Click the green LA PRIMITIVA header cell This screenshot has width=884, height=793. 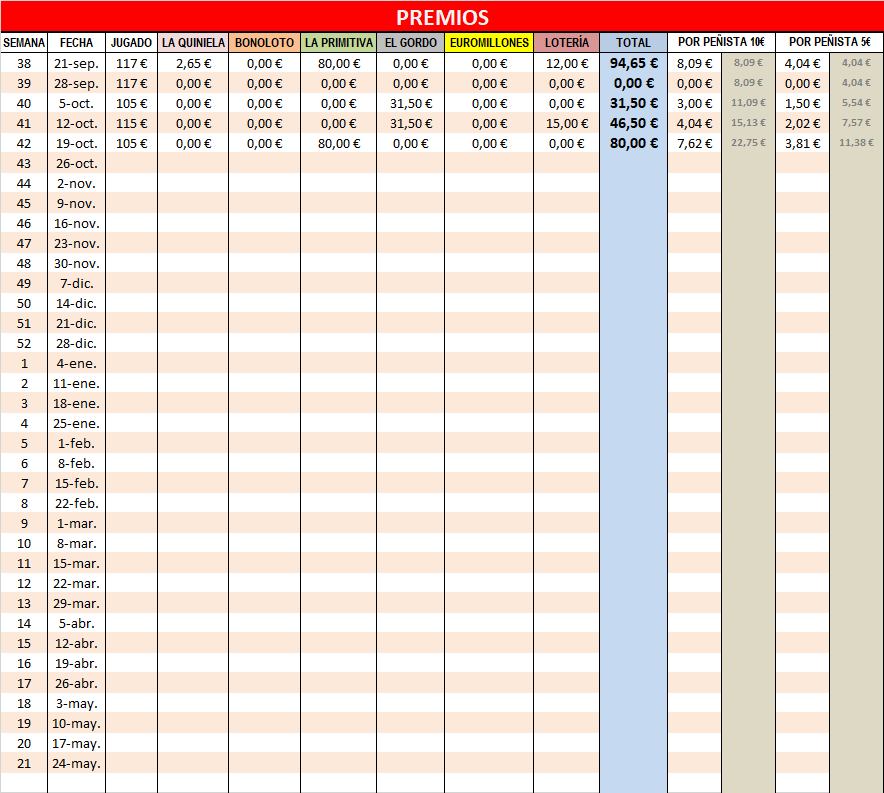[x=339, y=43]
